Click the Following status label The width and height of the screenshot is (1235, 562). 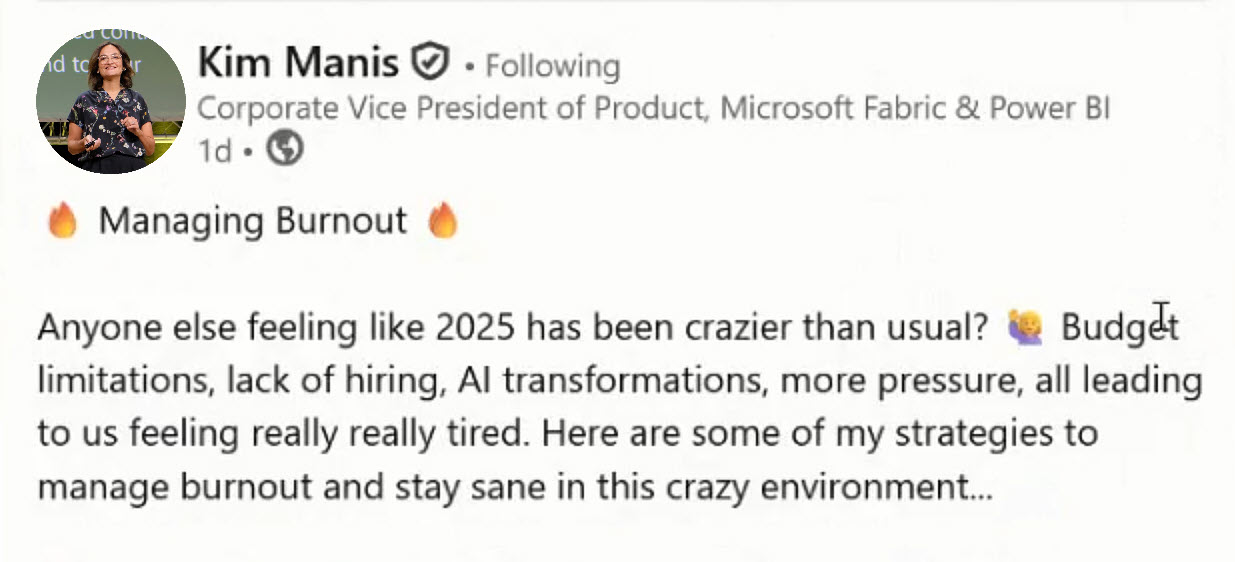pyautogui.click(x=552, y=67)
